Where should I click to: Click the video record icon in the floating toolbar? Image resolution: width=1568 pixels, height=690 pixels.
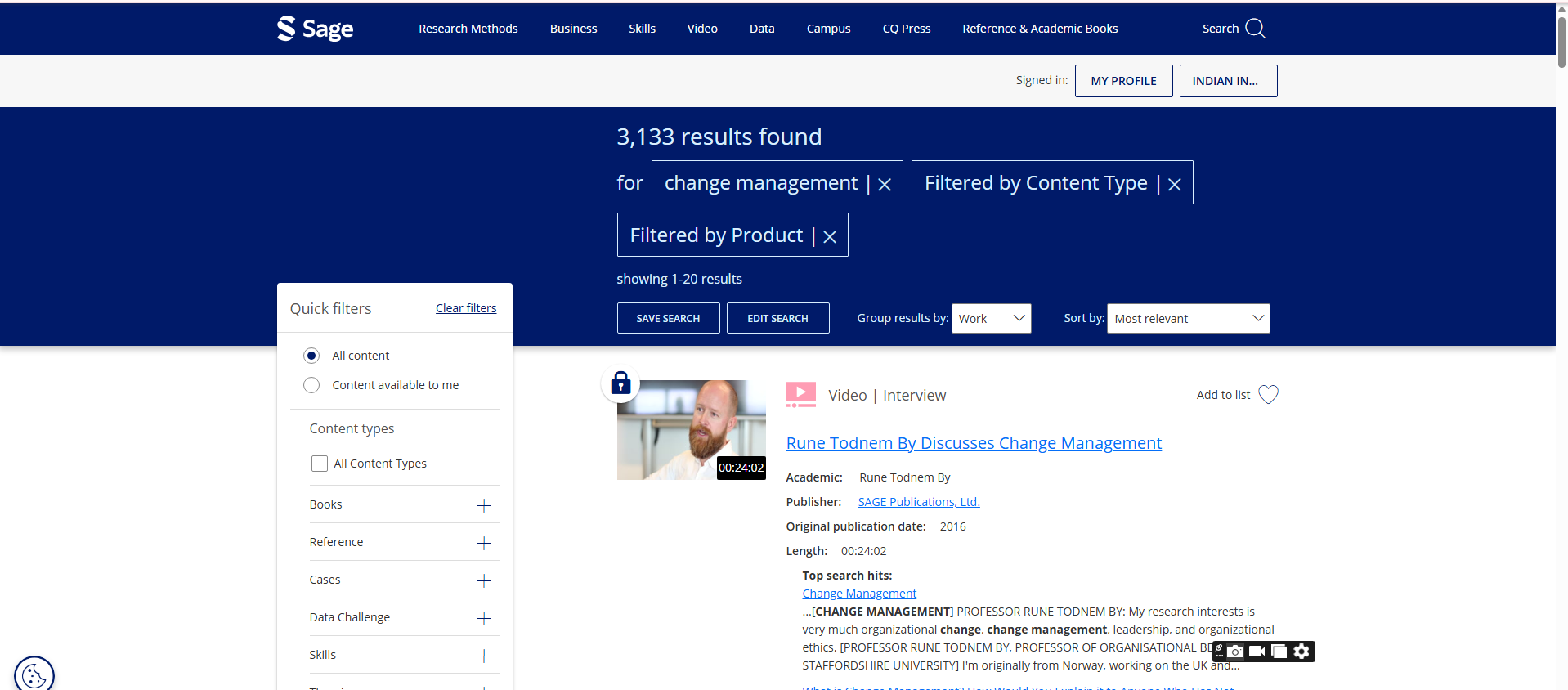[x=1257, y=652]
